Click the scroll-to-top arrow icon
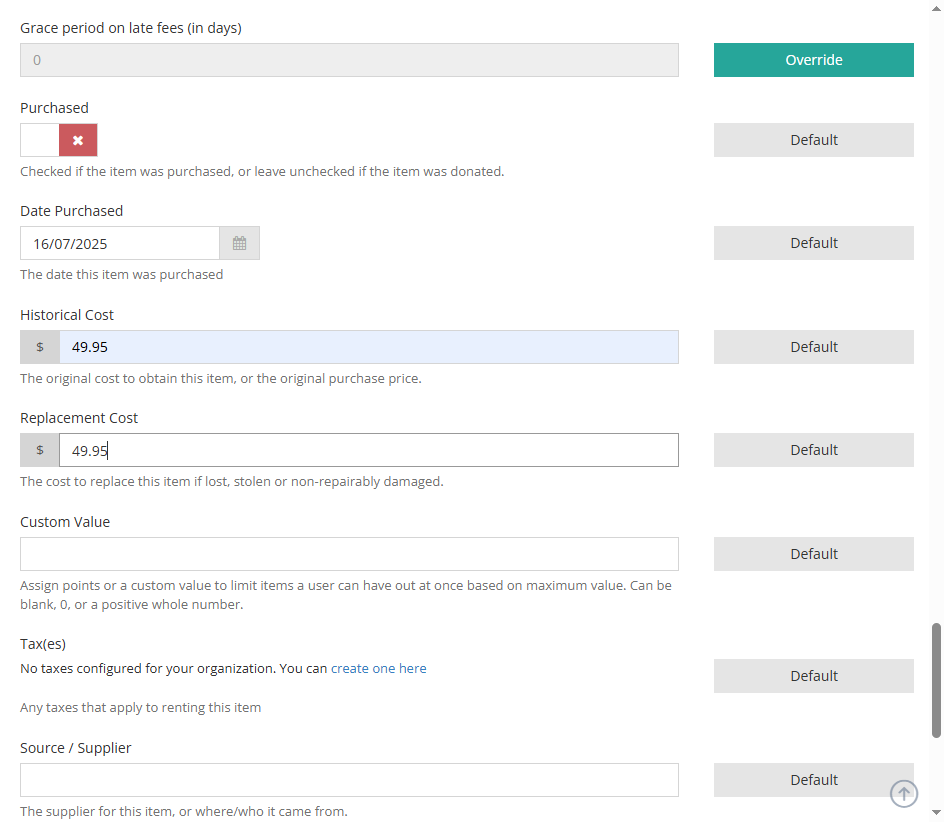The image size is (944, 822). (x=904, y=794)
